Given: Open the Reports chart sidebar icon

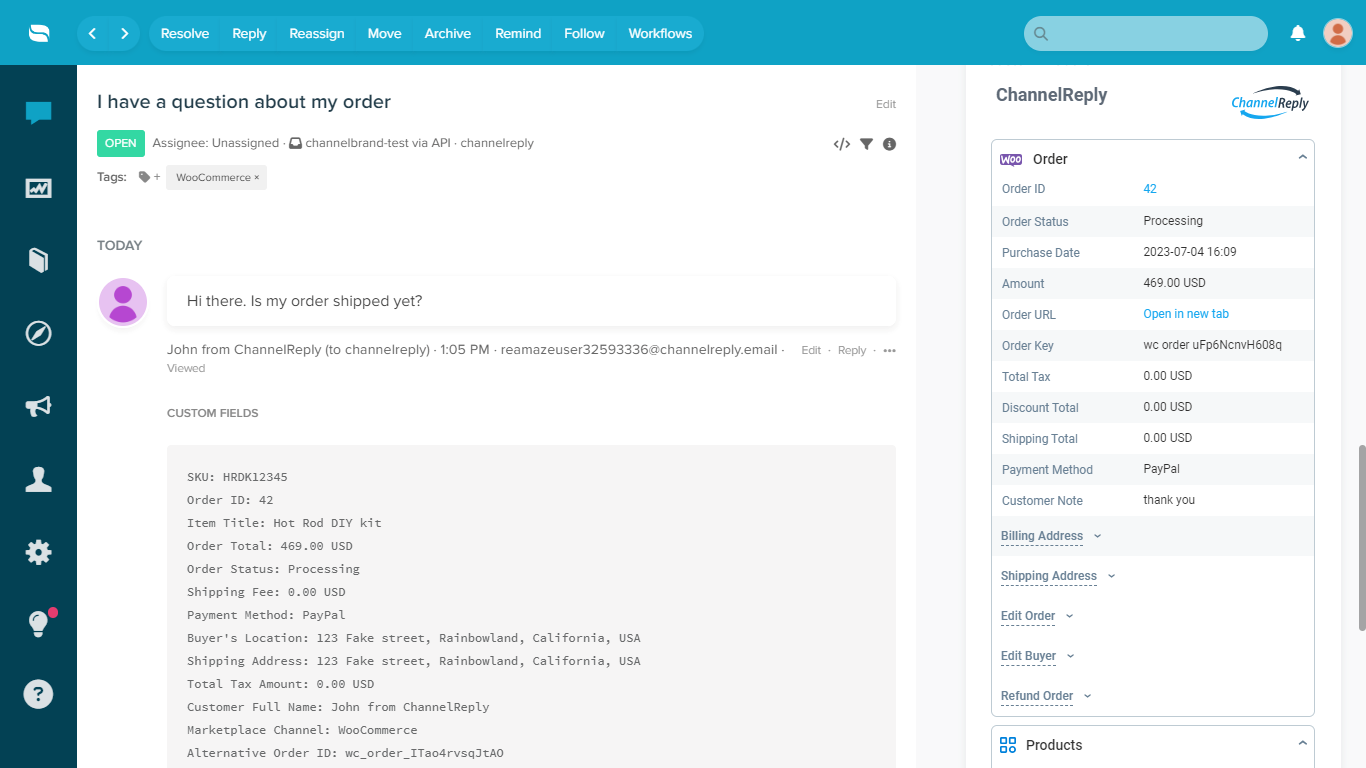Looking at the screenshot, I should 38,187.
